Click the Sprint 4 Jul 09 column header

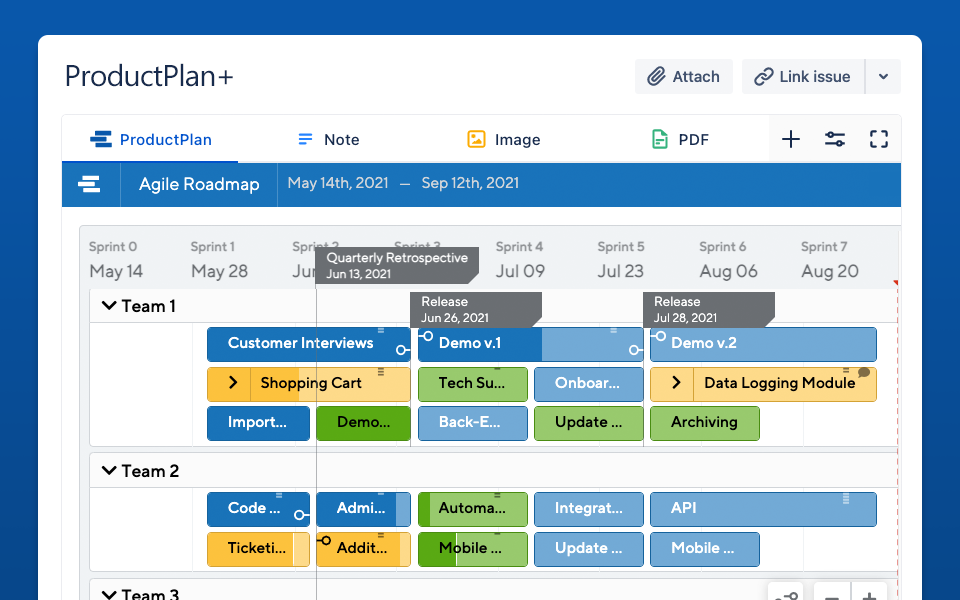point(520,260)
